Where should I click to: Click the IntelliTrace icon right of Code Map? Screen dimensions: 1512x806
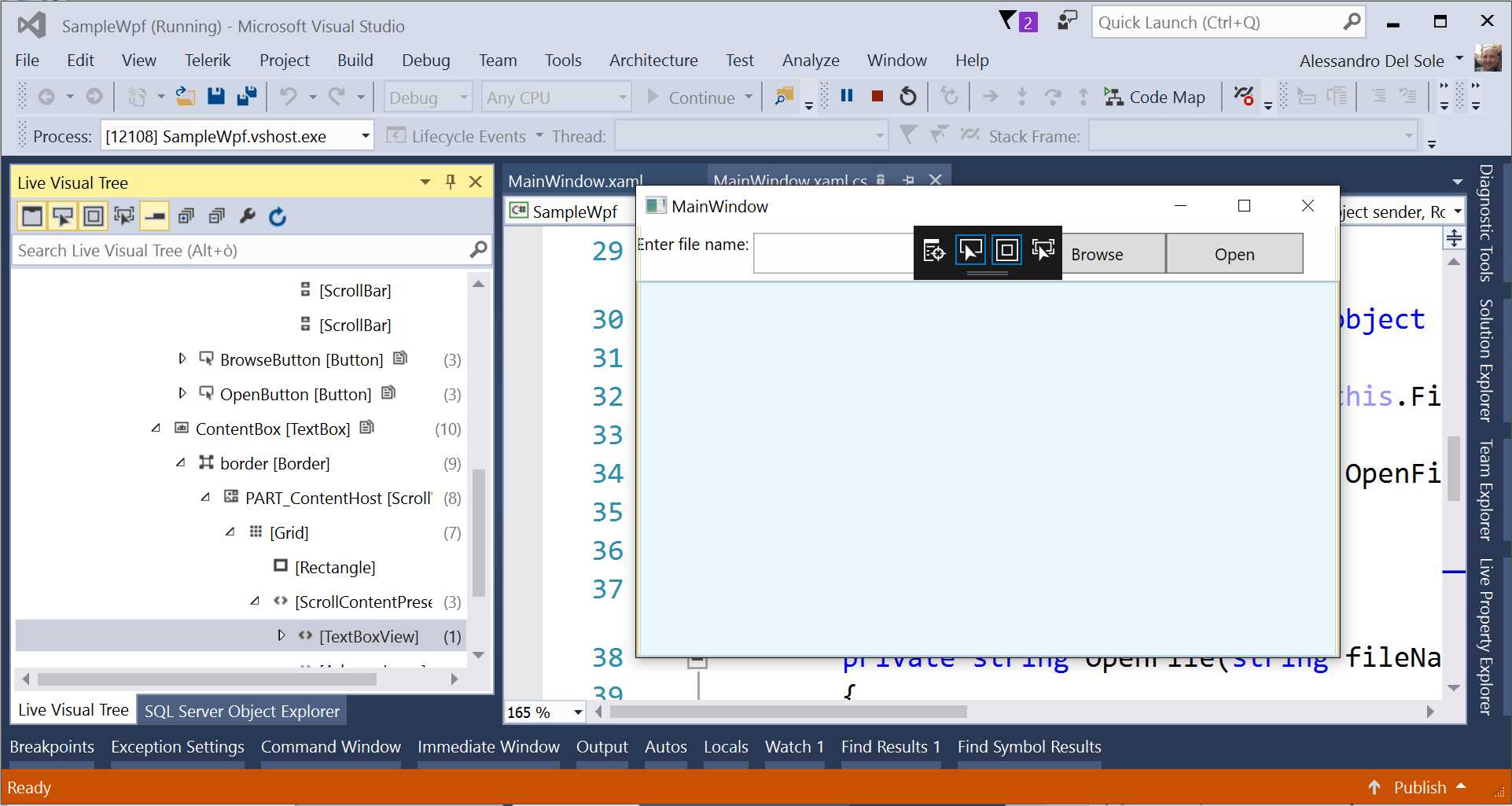[1244, 96]
